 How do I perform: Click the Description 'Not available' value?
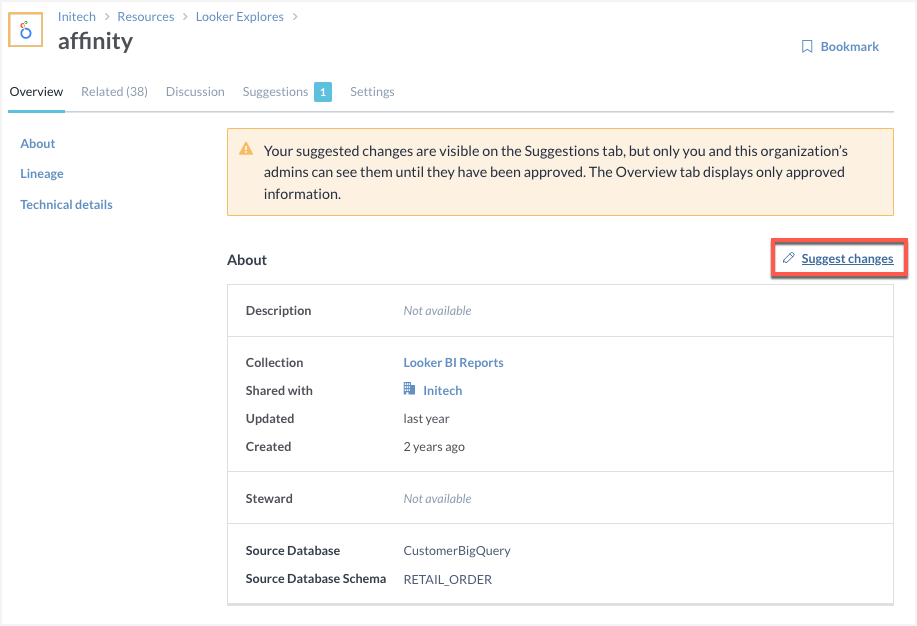pos(437,311)
